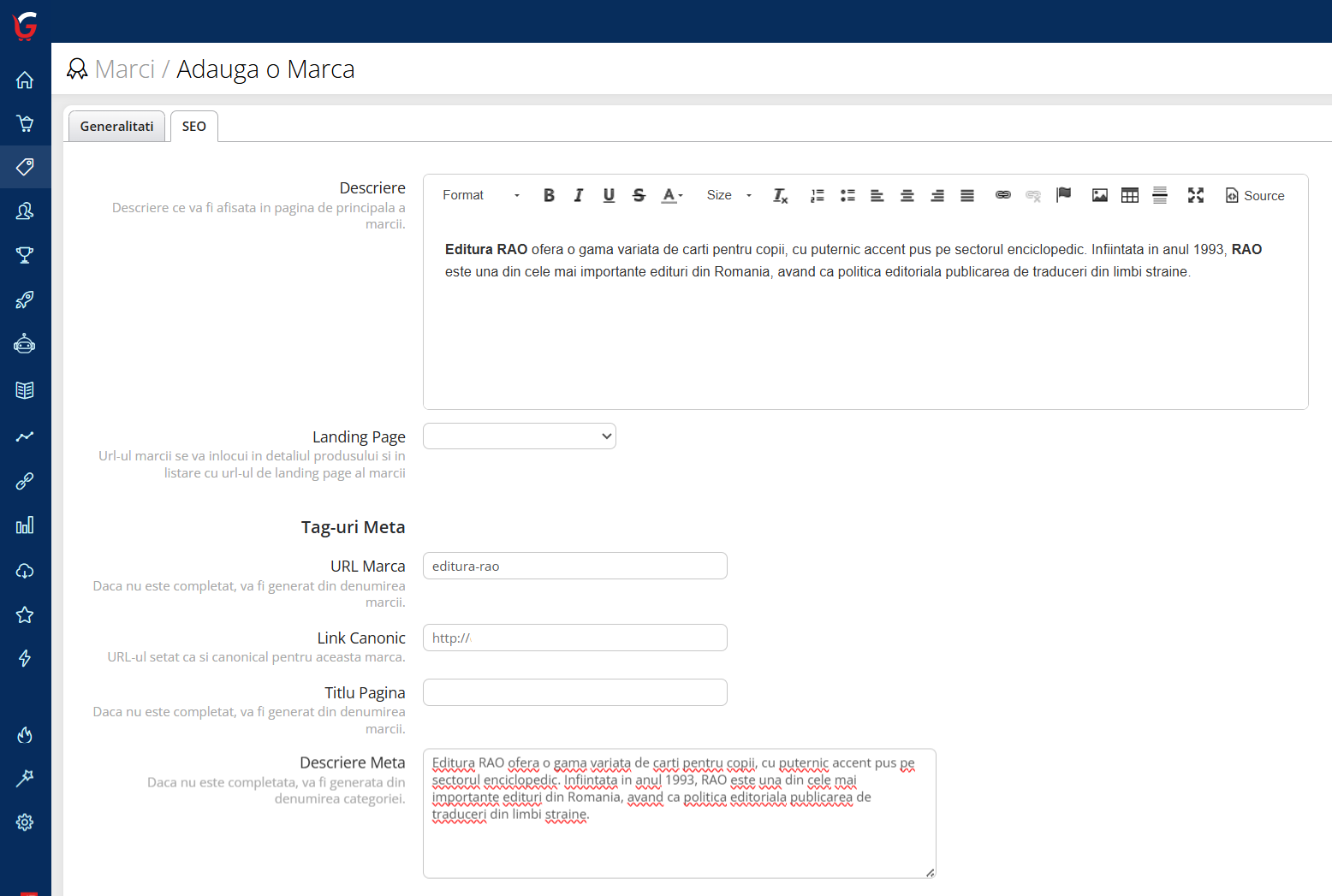
Task: Click the Marci breadcrumb link
Action: click(x=125, y=69)
